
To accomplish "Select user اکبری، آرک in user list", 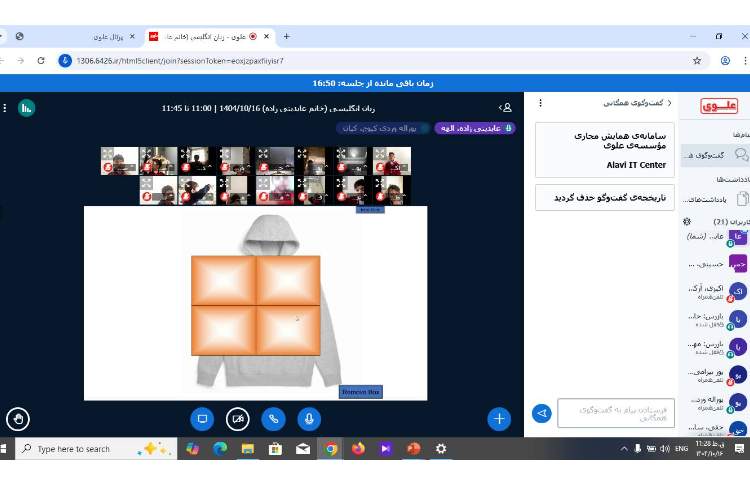I will click(715, 291).
